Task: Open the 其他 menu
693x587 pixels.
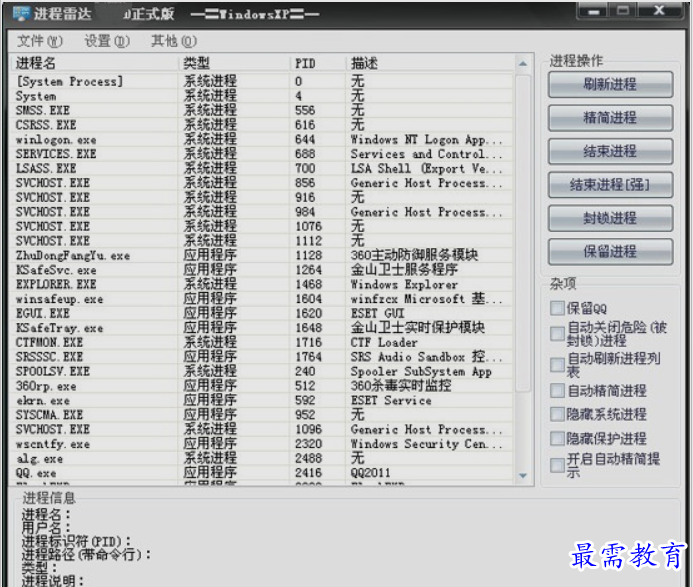Action: 174,42
